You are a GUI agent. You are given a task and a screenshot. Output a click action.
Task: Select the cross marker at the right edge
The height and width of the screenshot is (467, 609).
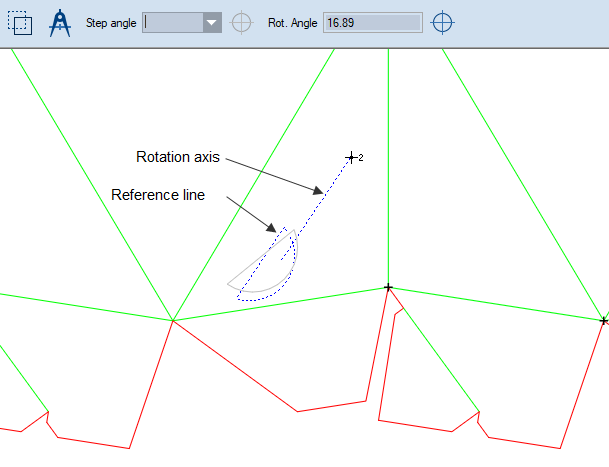coord(604,320)
